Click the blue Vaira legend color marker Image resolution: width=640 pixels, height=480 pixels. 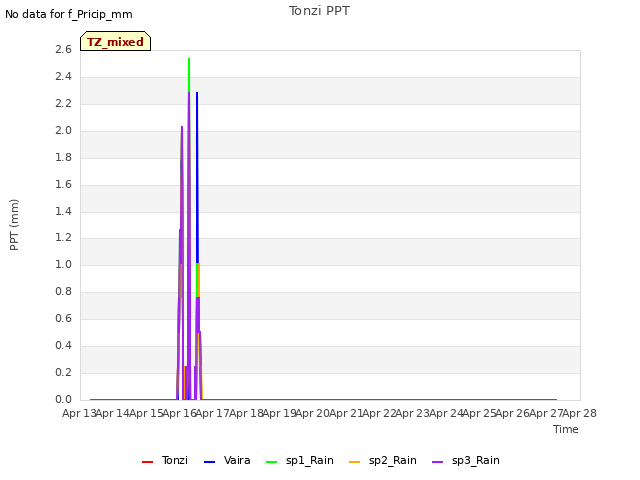209,462
